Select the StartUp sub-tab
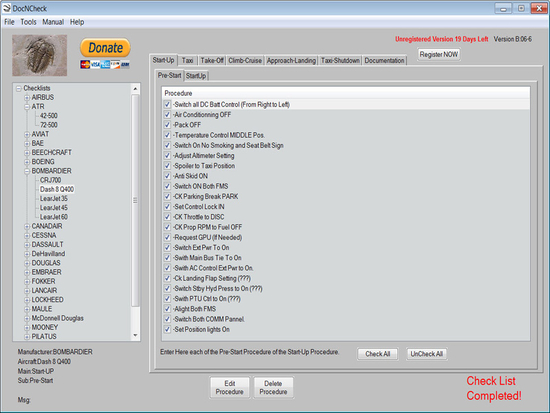The height and width of the screenshot is (413, 550). point(196,76)
